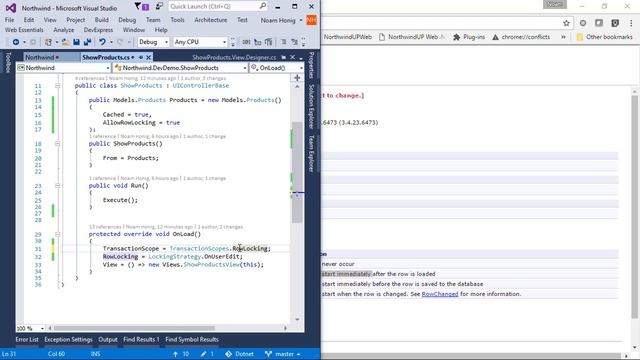This screenshot has height=360, width=640.
Task: Open the Any CPU platform dropdown
Action: [x=200, y=42]
